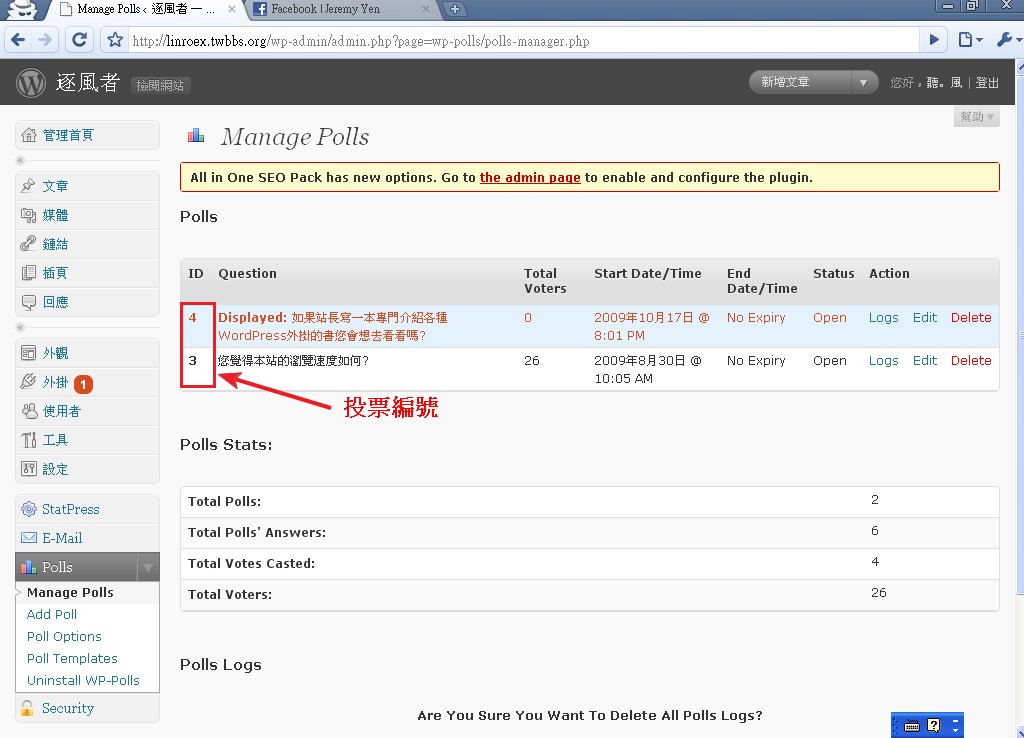Click the plugin update badge 1
The height and width of the screenshot is (738, 1024).
point(83,384)
